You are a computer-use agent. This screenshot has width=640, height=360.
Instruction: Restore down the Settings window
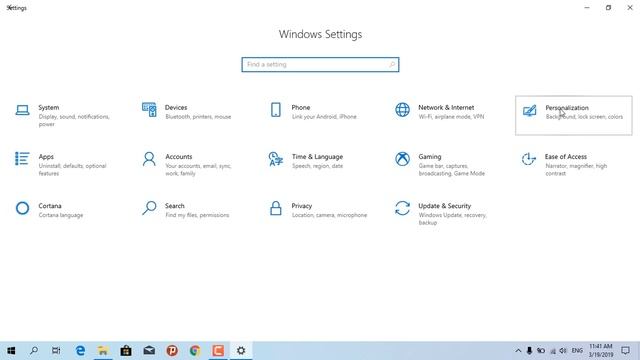click(x=609, y=8)
